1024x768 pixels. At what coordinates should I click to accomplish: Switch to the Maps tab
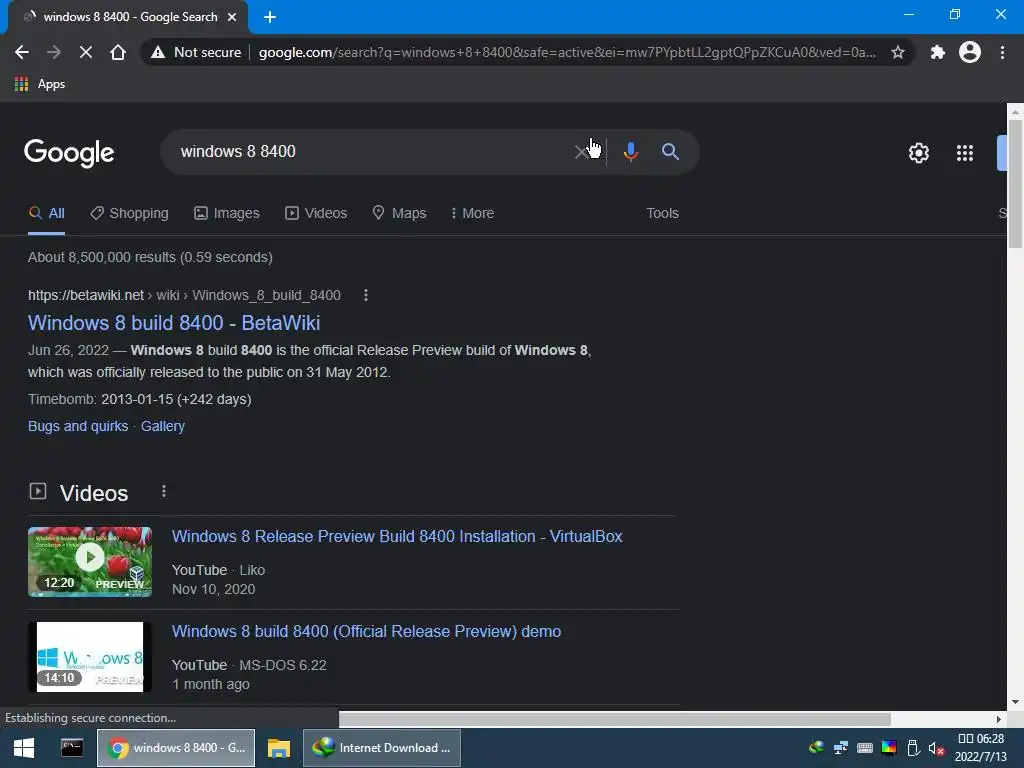pos(399,214)
